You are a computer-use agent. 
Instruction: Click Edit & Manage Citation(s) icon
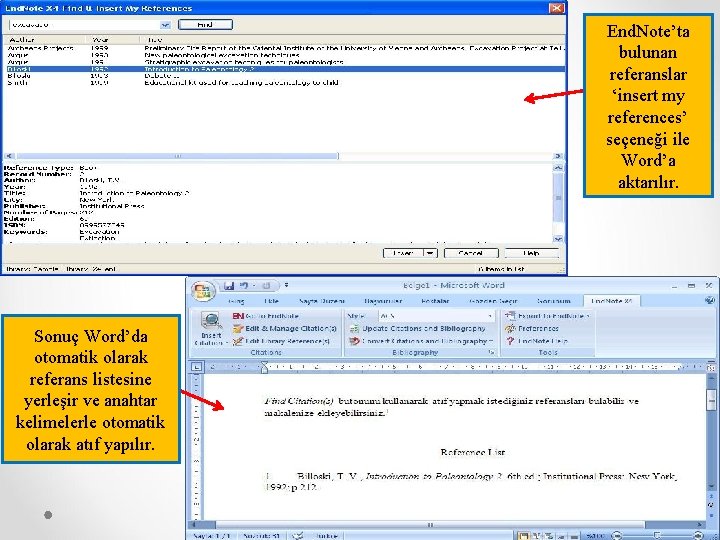[237, 329]
